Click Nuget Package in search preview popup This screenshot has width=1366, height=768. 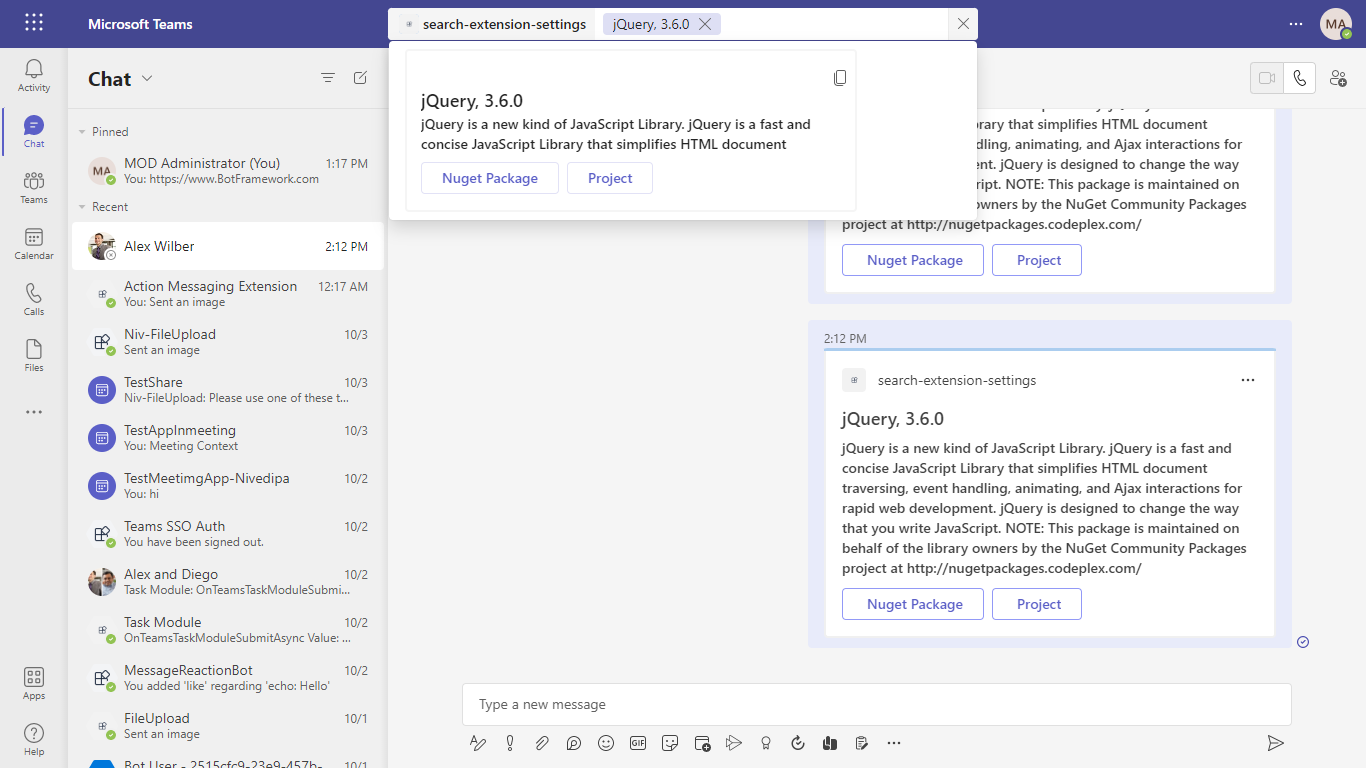click(x=490, y=178)
